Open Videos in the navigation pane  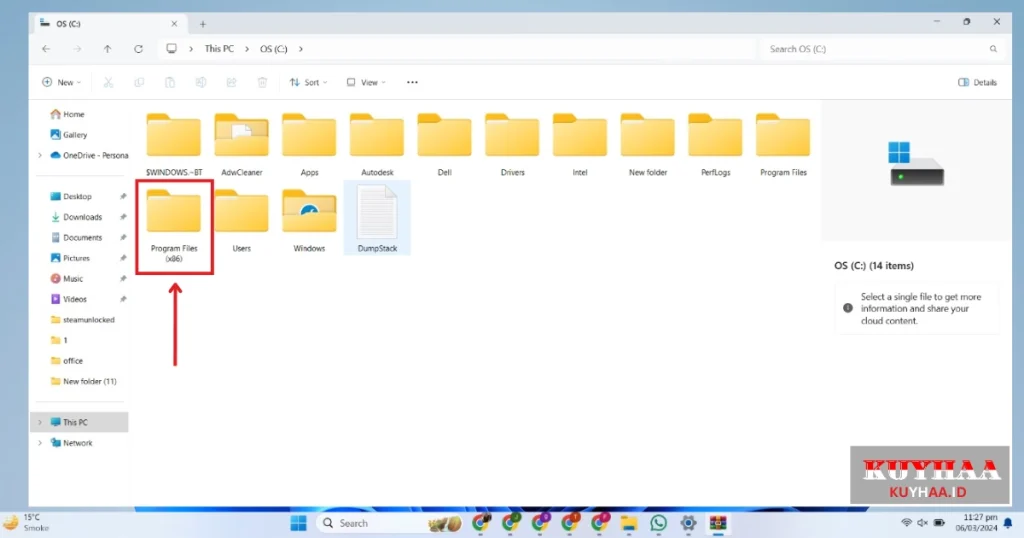point(68,299)
